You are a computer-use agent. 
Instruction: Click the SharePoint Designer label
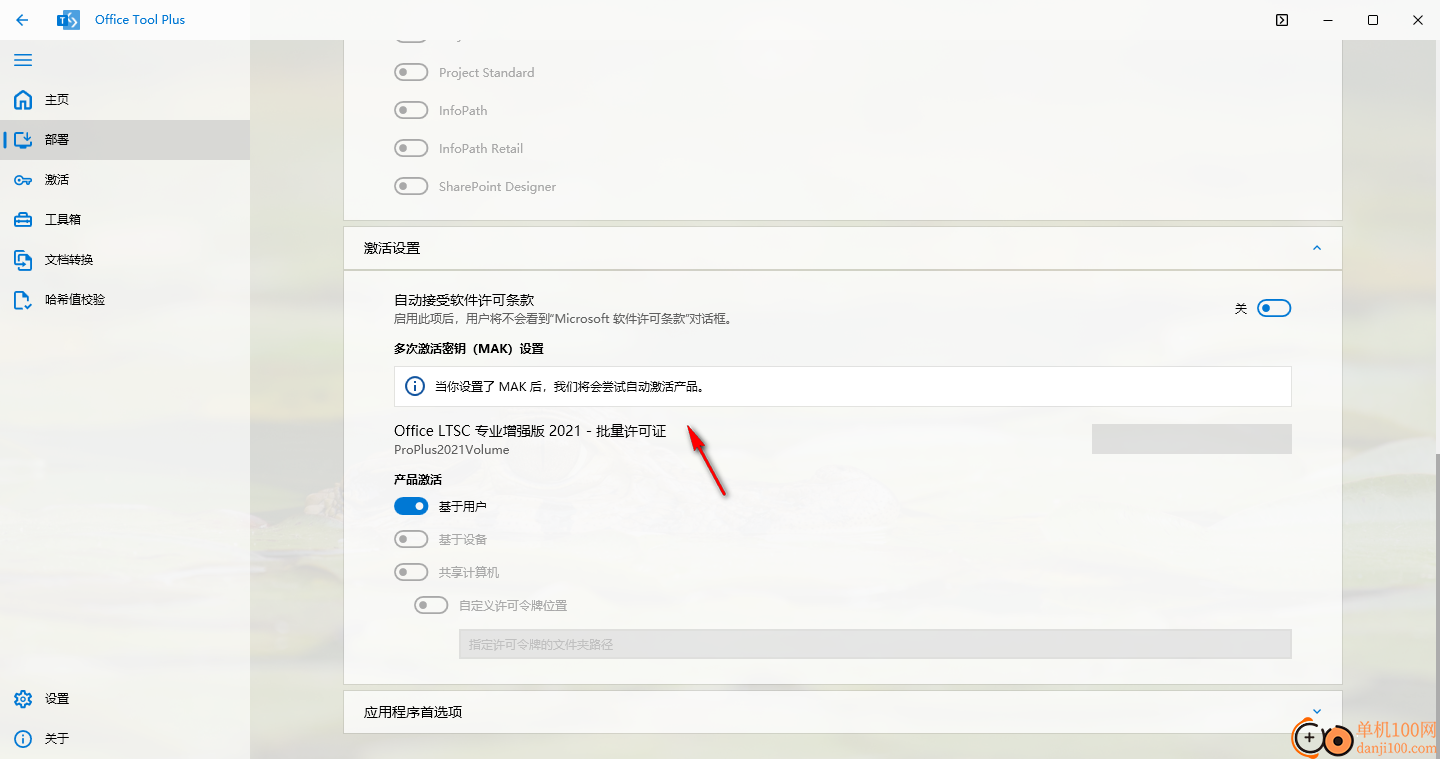(x=497, y=187)
